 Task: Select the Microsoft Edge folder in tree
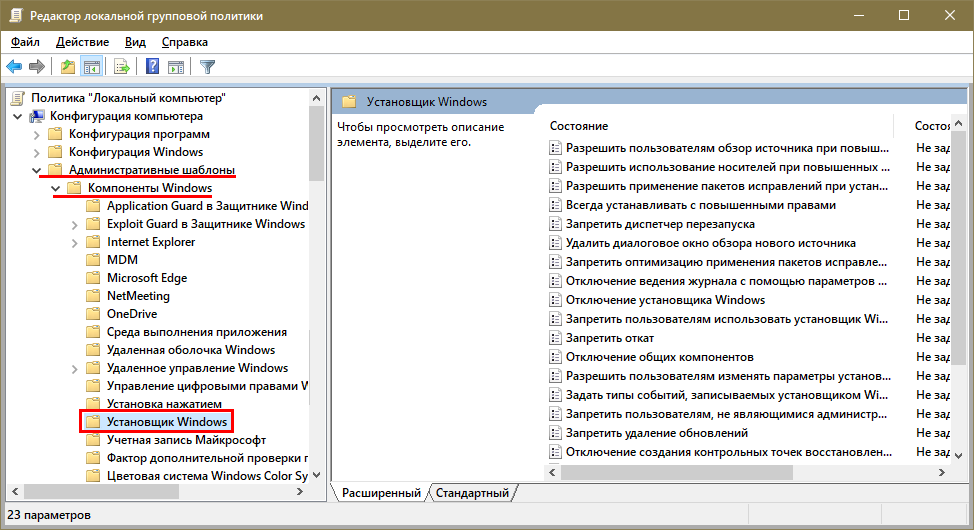pos(146,278)
